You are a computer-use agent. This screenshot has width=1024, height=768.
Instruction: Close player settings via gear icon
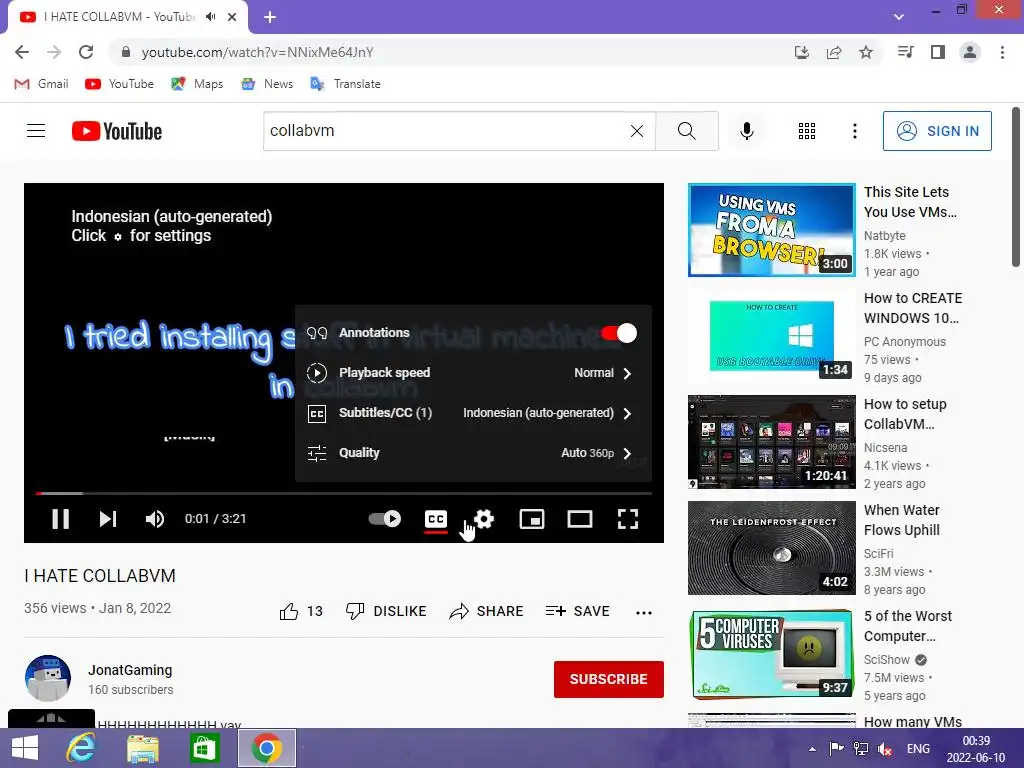[484, 519]
